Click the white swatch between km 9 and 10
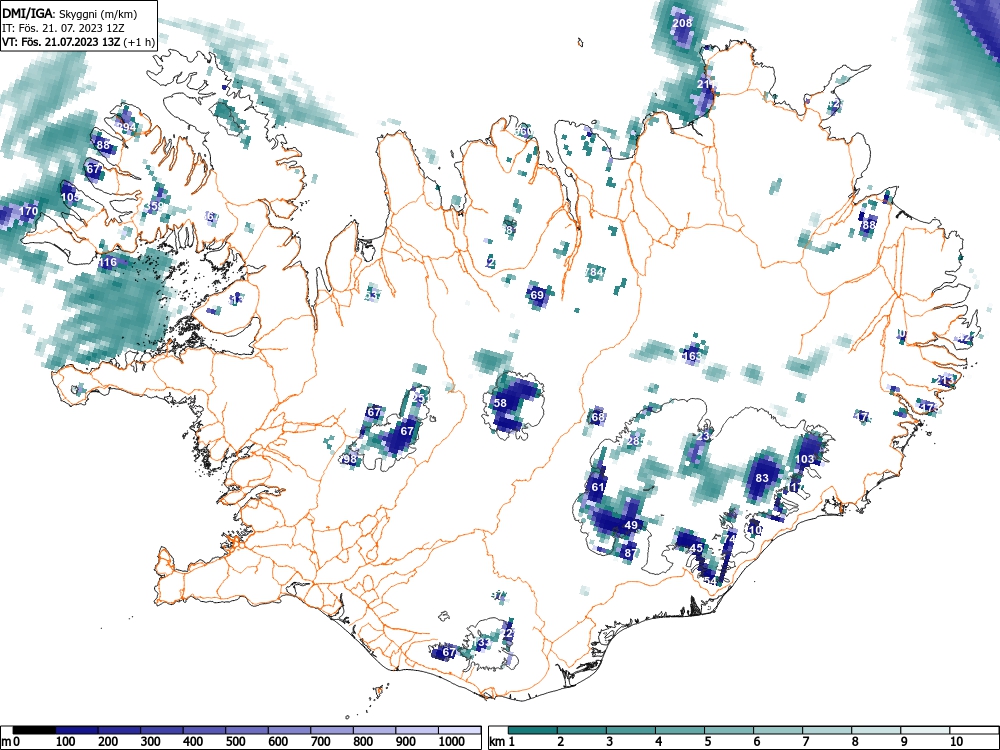Image resolution: width=1000 pixels, height=750 pixels. pyautogui.click(x=925, y=730)
